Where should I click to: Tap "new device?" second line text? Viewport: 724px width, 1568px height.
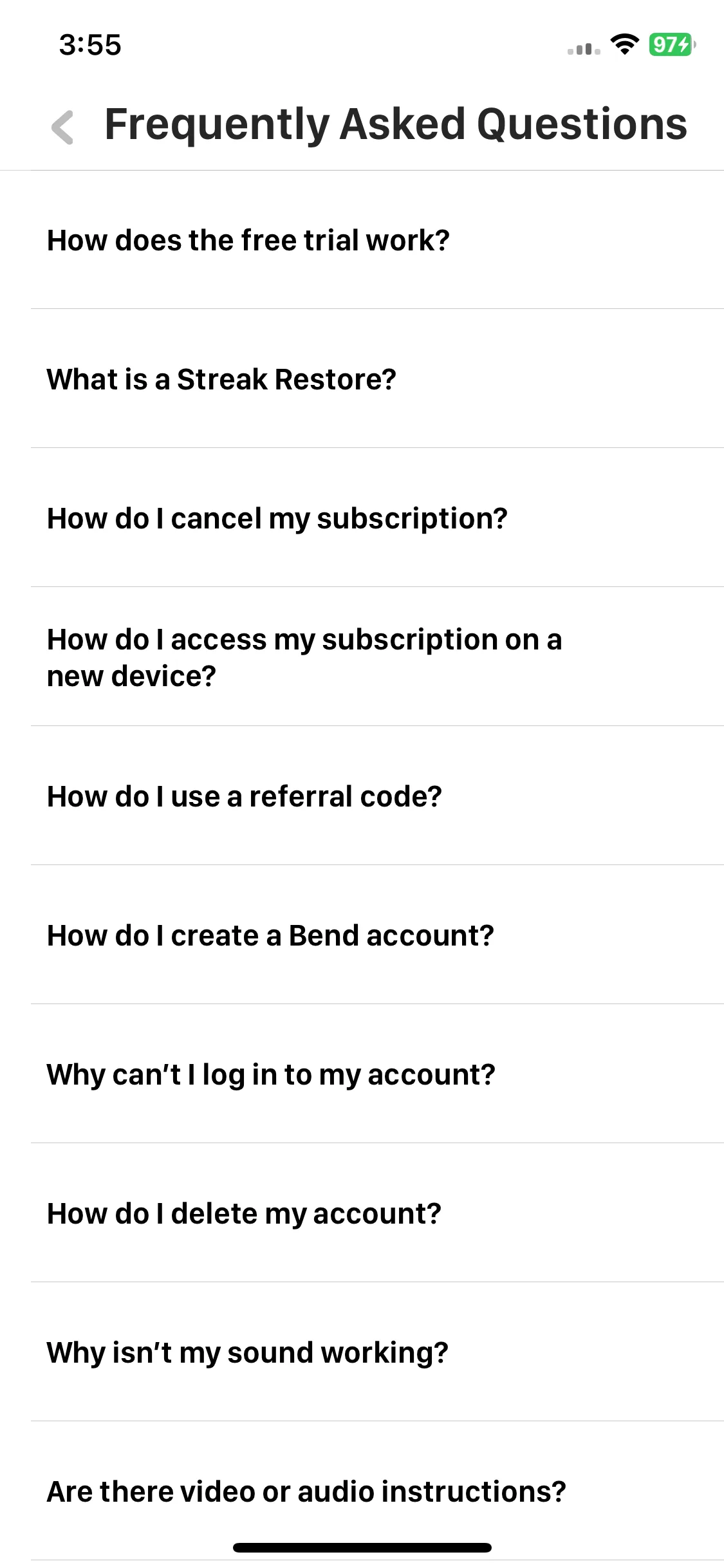click(131, 677)
